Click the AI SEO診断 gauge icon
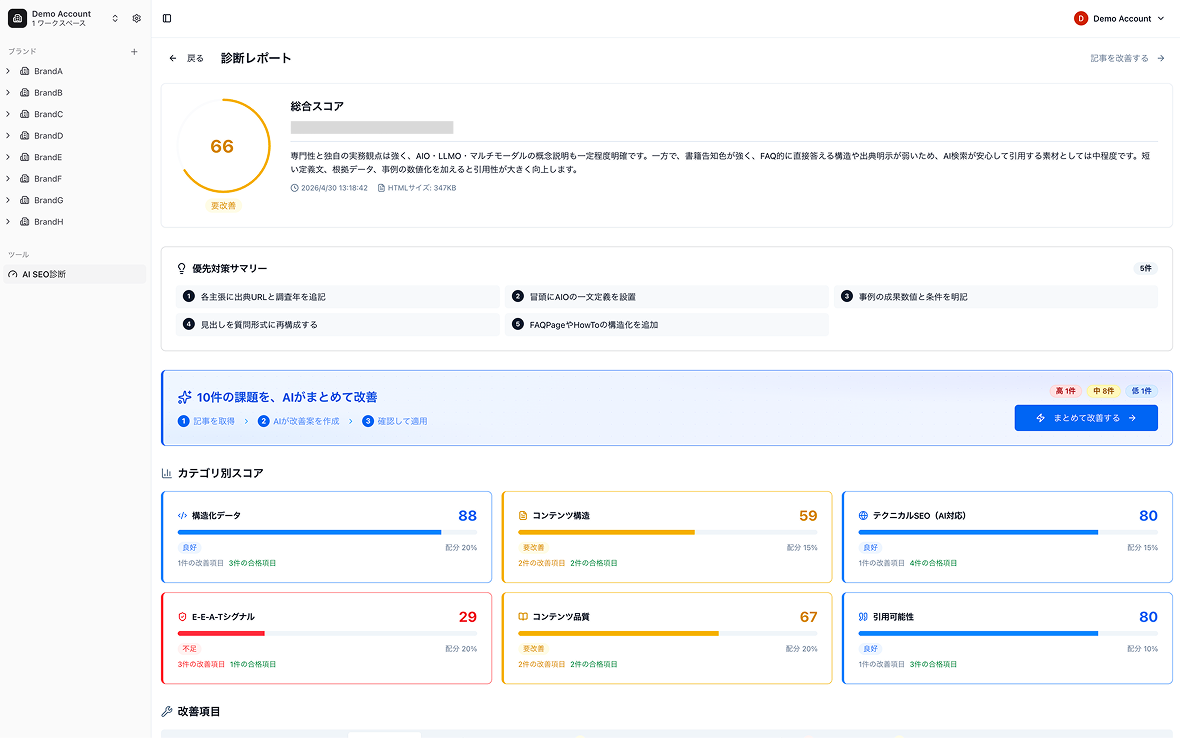This screenshot has height=738, width=1180. tap(13, 275)
